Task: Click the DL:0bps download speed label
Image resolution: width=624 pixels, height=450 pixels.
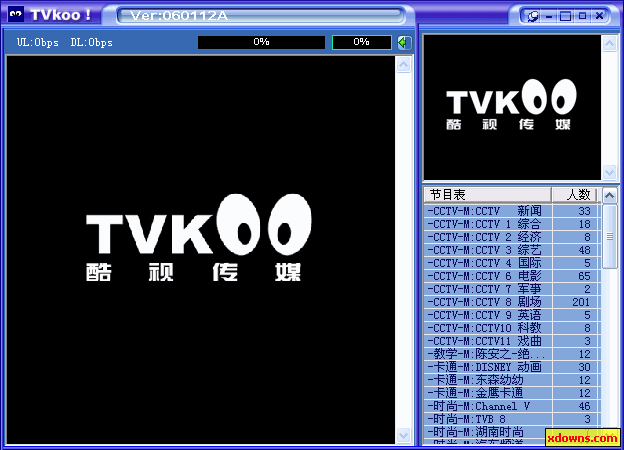Action: 92,43
